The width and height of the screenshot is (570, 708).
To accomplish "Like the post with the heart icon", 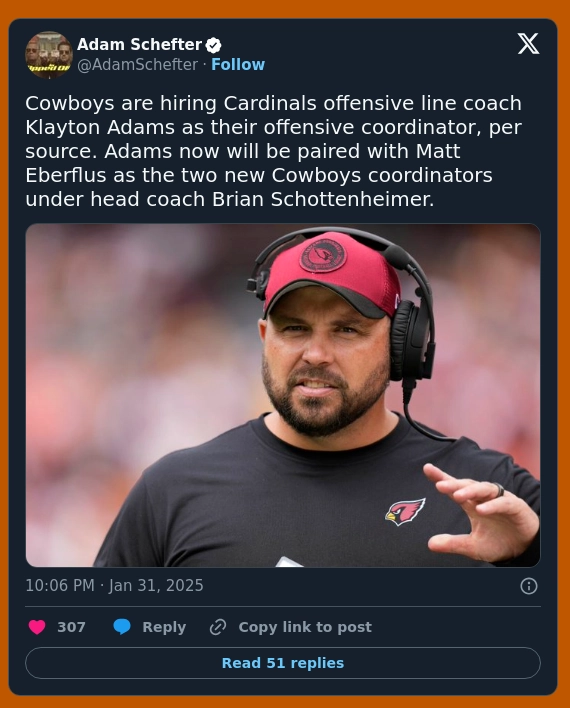I will pos(37,627).
